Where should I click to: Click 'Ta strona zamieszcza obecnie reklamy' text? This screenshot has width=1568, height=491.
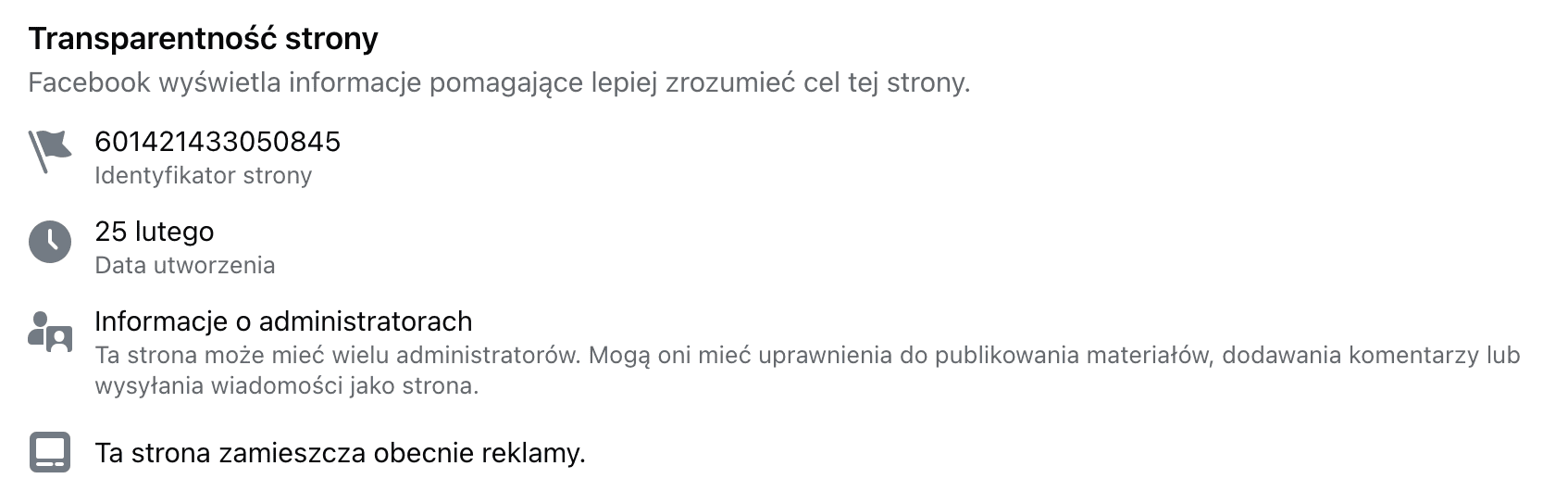pos(341,454)
